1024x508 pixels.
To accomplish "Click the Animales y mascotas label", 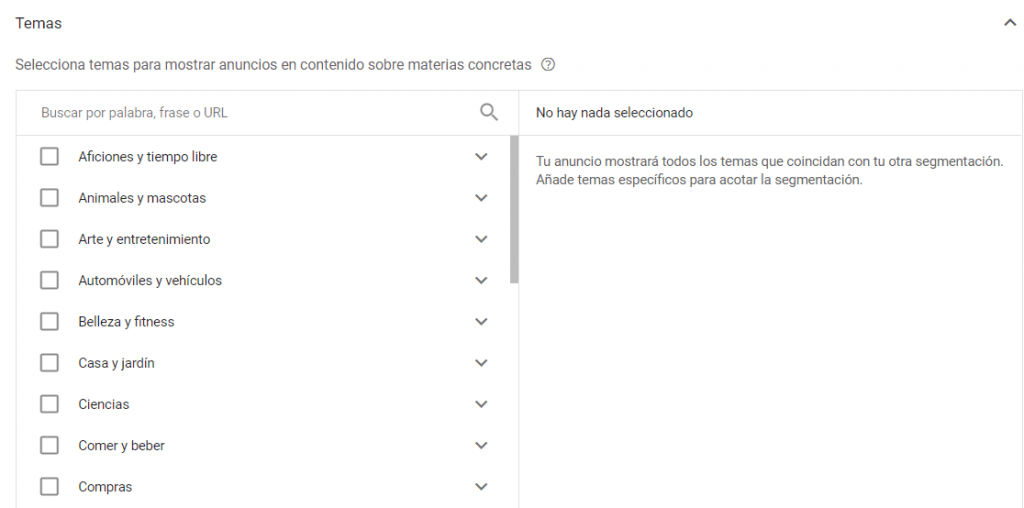I will pos(142,198).
